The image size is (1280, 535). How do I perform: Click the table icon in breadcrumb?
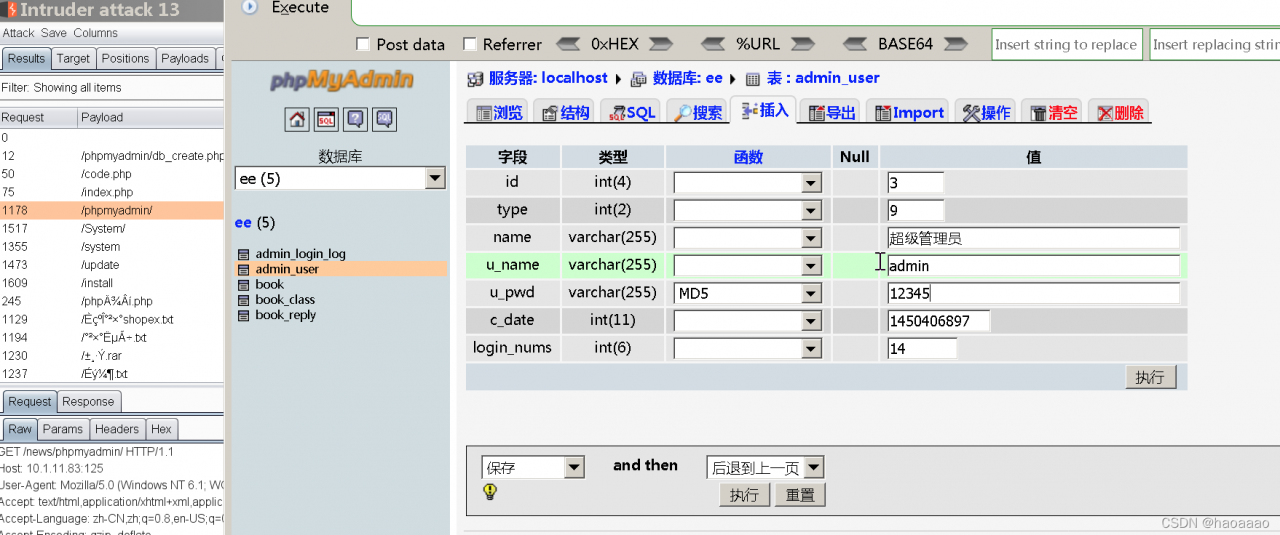(753, 78)
